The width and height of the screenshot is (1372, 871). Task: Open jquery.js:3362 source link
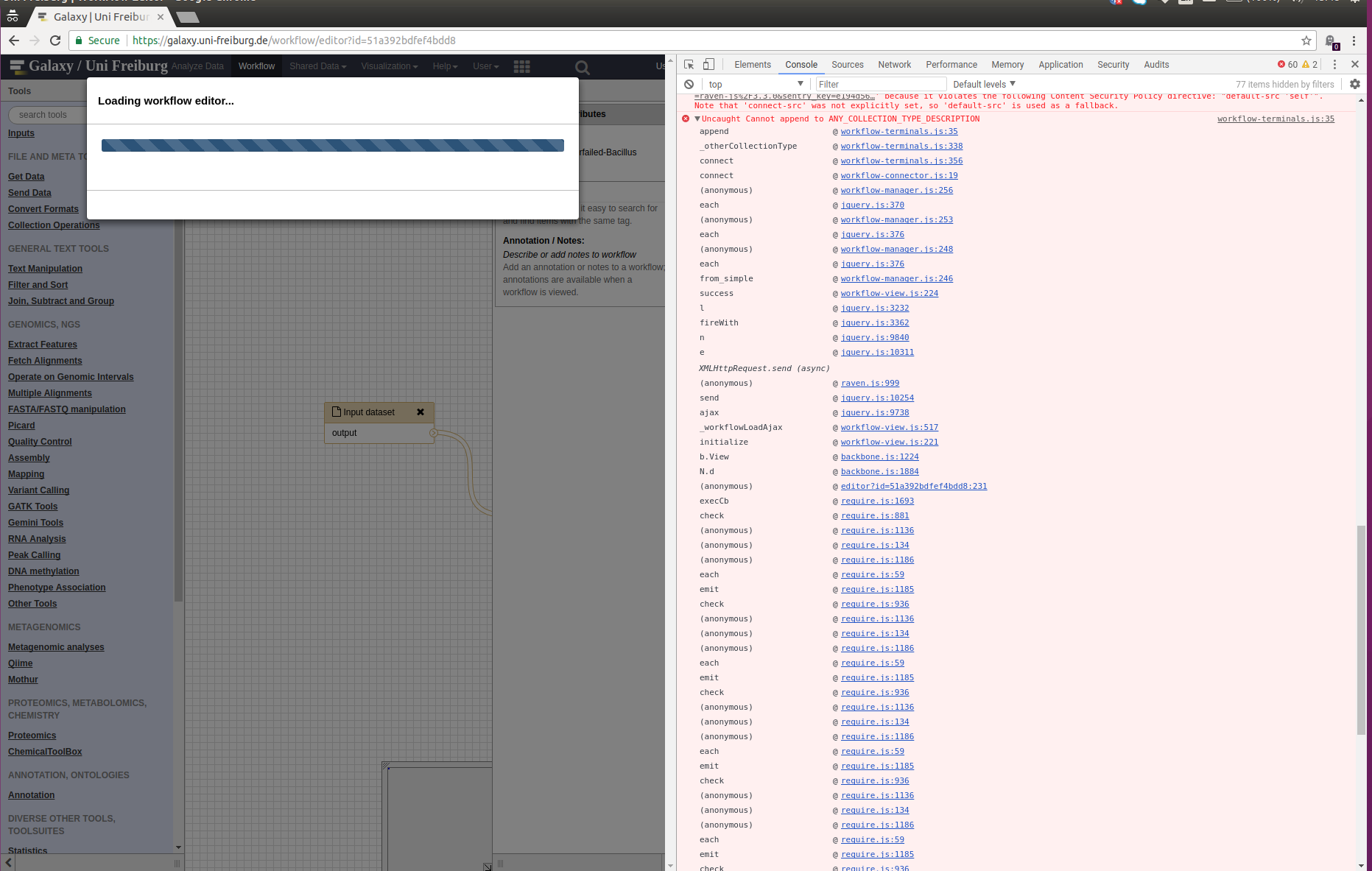(875, 322)
